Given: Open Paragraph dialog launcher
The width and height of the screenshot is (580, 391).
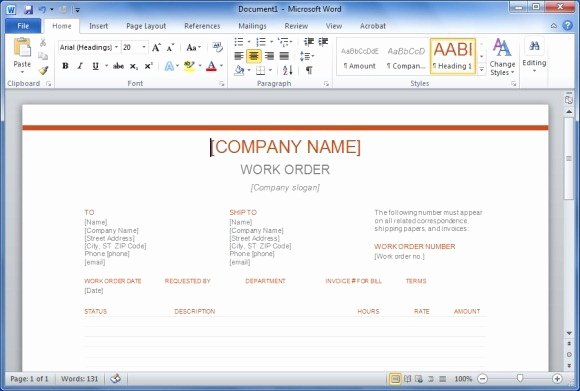Looking at the screenshot, I should click(x=326, y=84).
